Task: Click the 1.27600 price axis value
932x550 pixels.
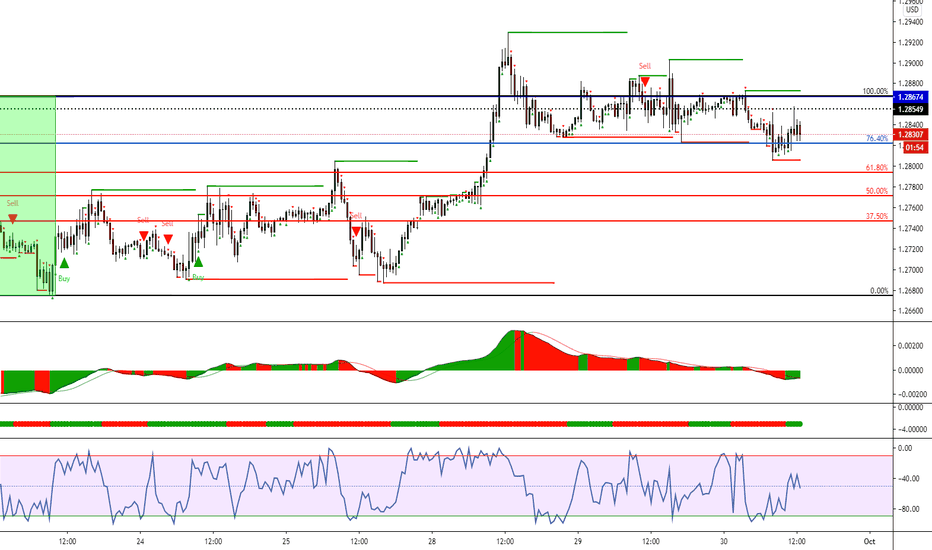Action: (911, 208)
